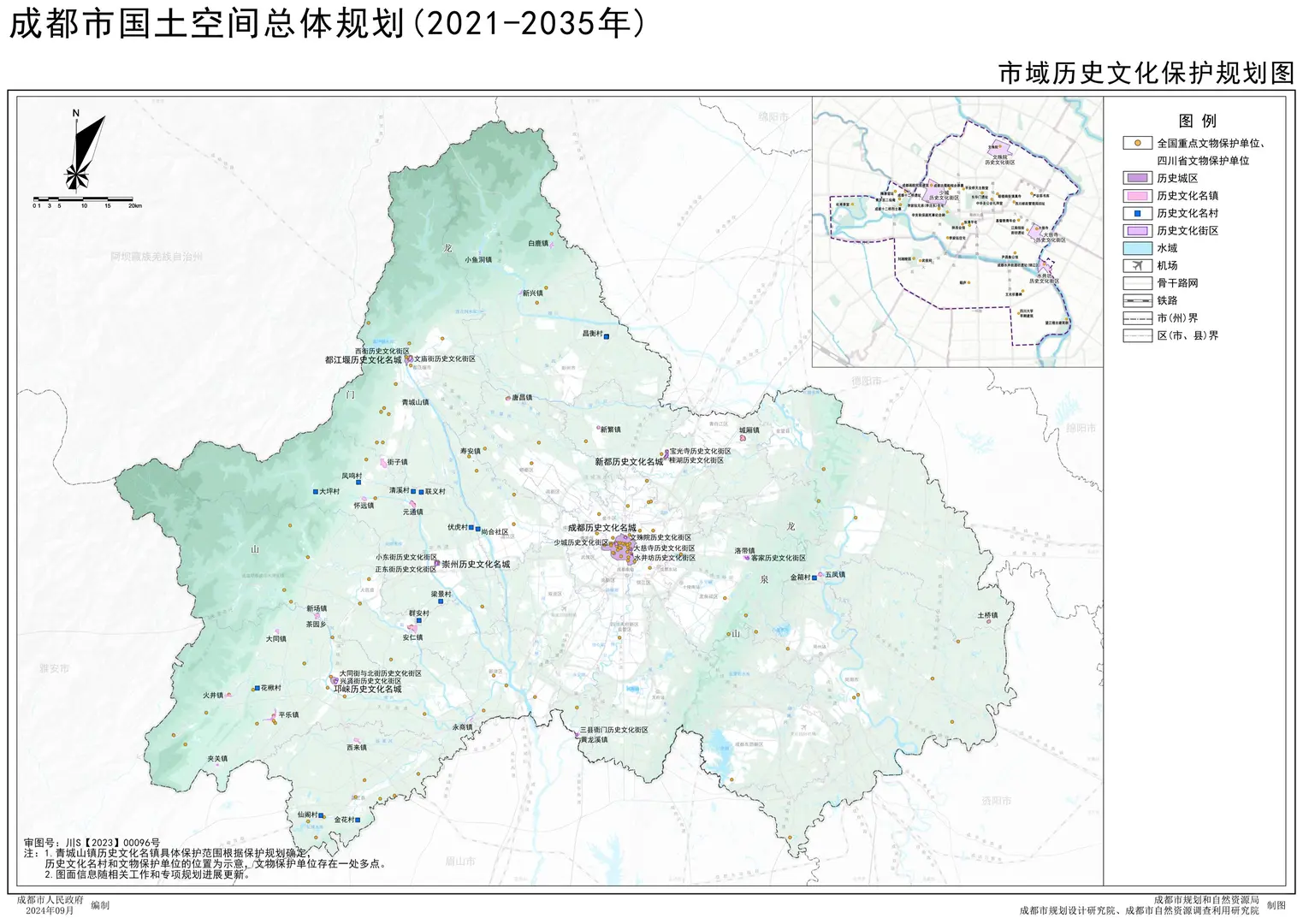Click the orange circle heritage-unit legend symbol
This screenshot has height=924, width=1303.
click(x=1137, y=144)
